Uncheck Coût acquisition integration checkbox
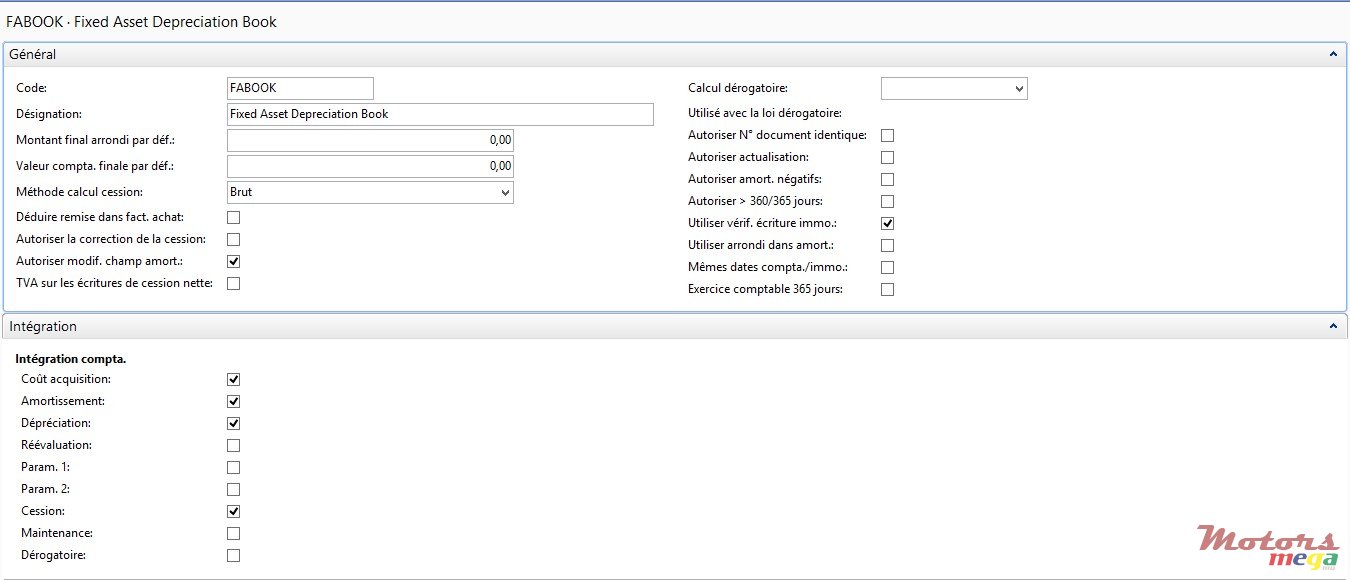1350x580 pixels. coord(234,379)
